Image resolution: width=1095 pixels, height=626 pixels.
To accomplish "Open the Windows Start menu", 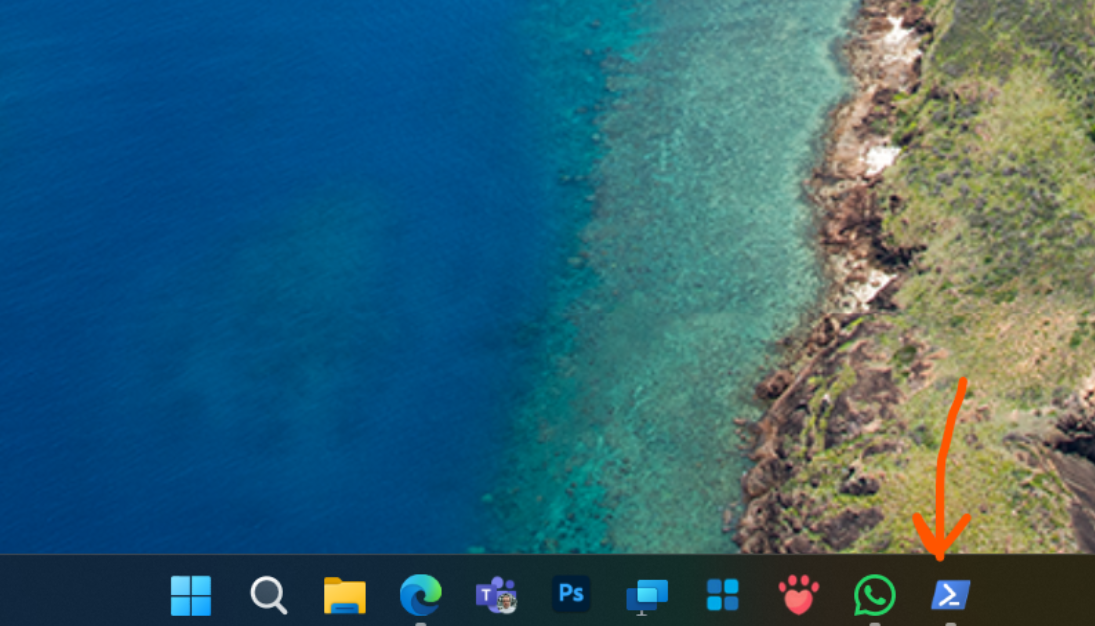I will click(x=191, y=596).
